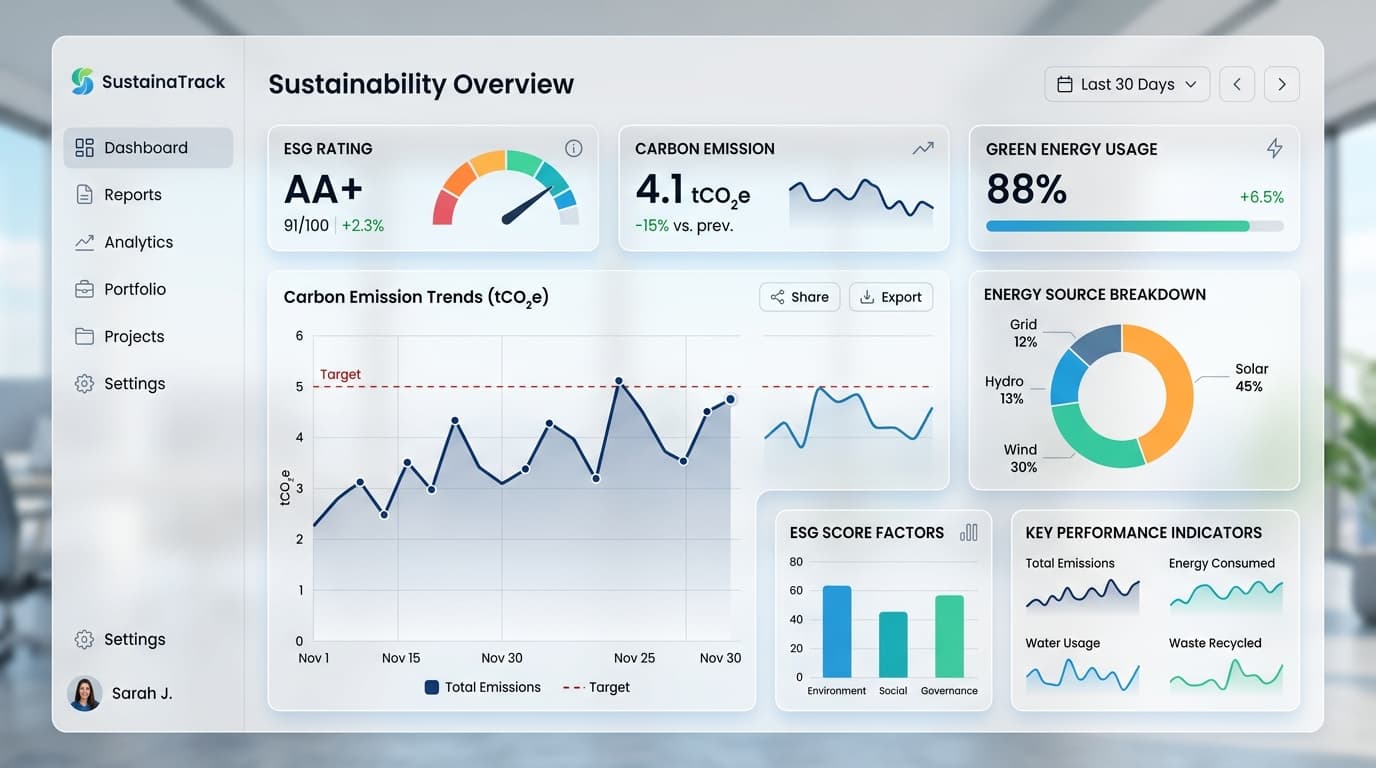This screenshot has width=1376, height=768.
Task: Click the calendar icon in date selector
Action: point(1065,85)
